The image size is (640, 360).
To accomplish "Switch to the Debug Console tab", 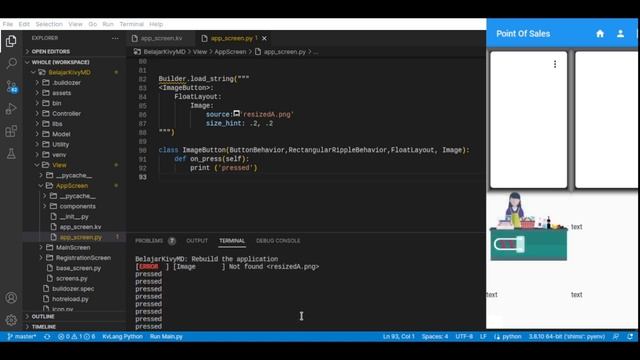I will pyautogui.click(x=278, y=241).
